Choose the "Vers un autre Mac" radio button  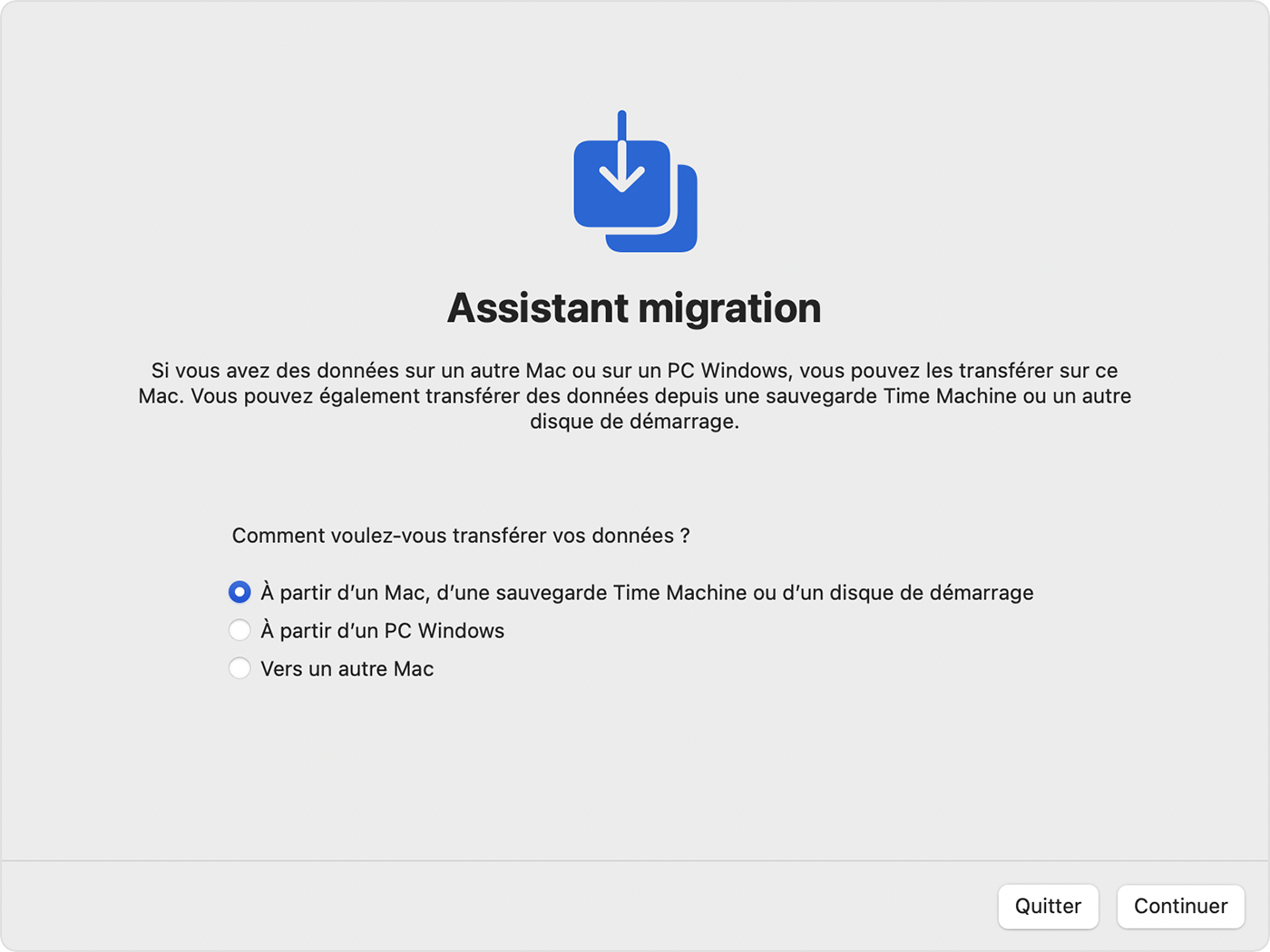pos(239,668)
